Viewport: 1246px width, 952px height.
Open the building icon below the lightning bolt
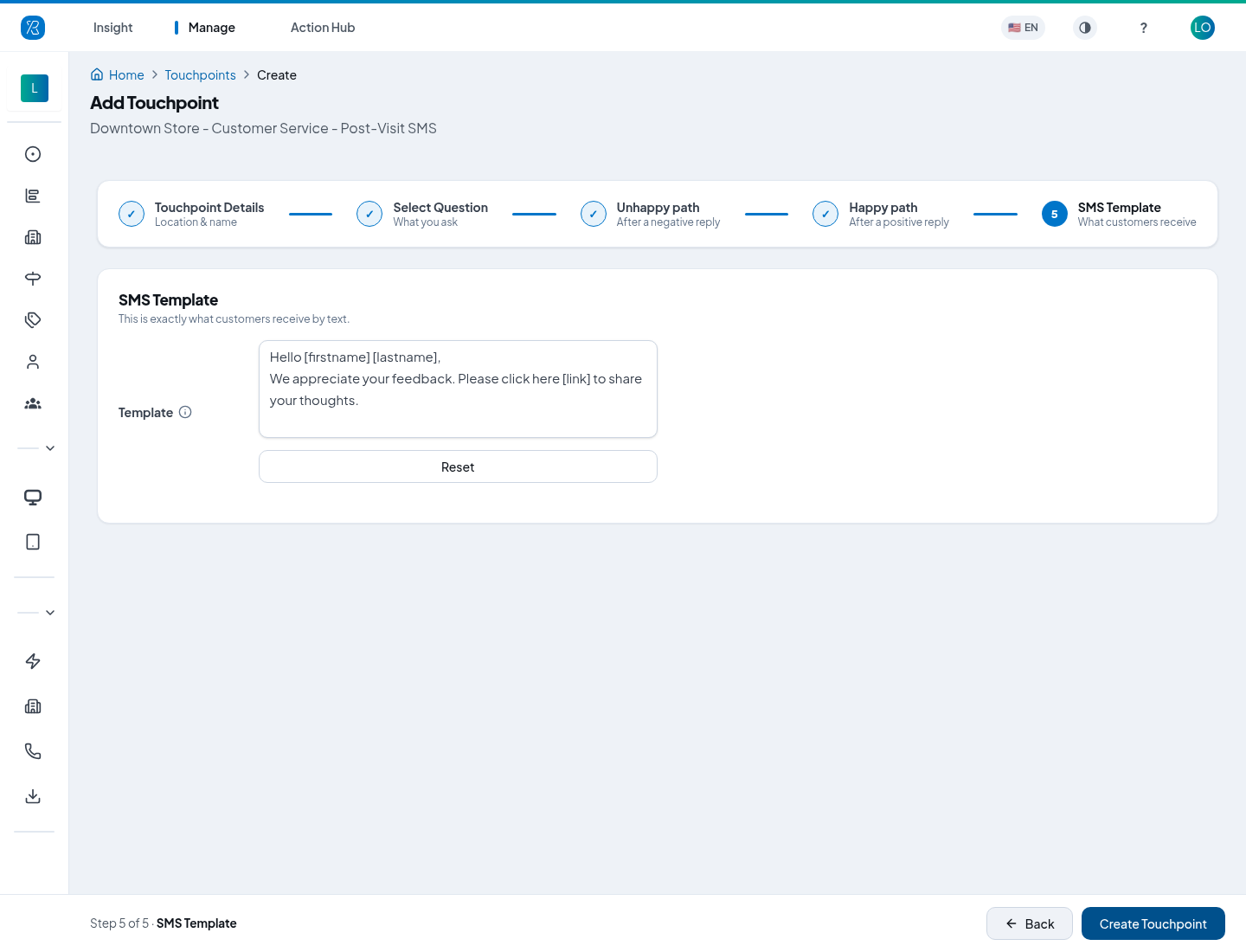(33, 706)
